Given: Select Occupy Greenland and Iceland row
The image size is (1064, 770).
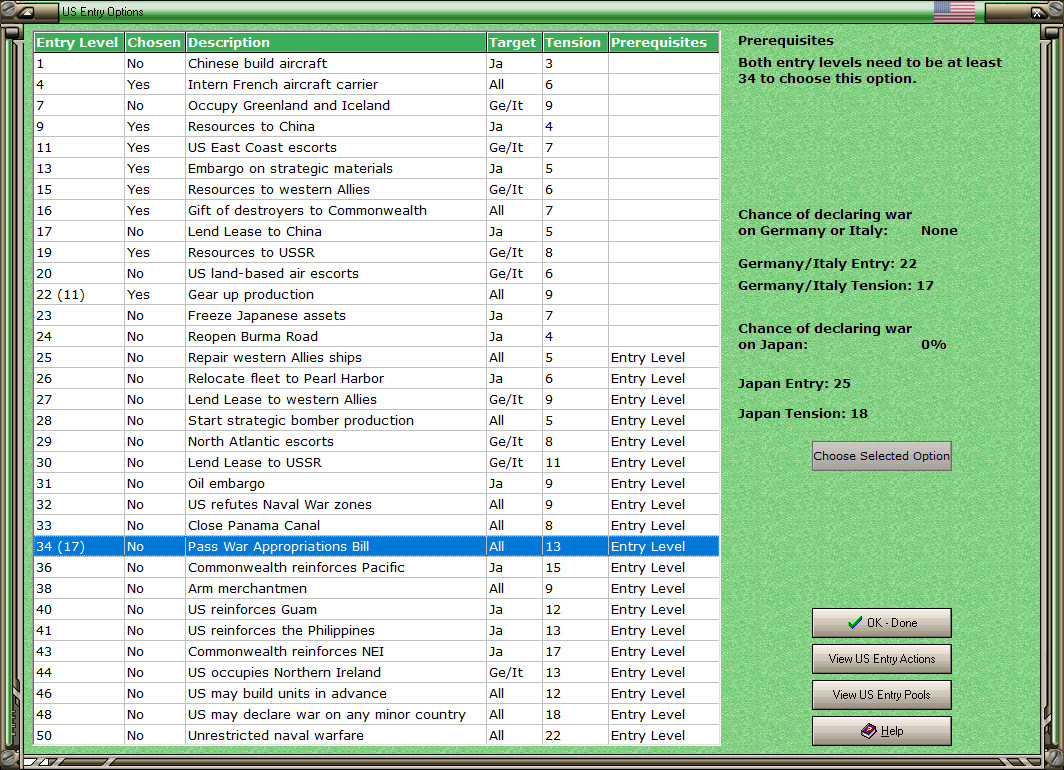Looking at the screenshot, I should point(377,105).
